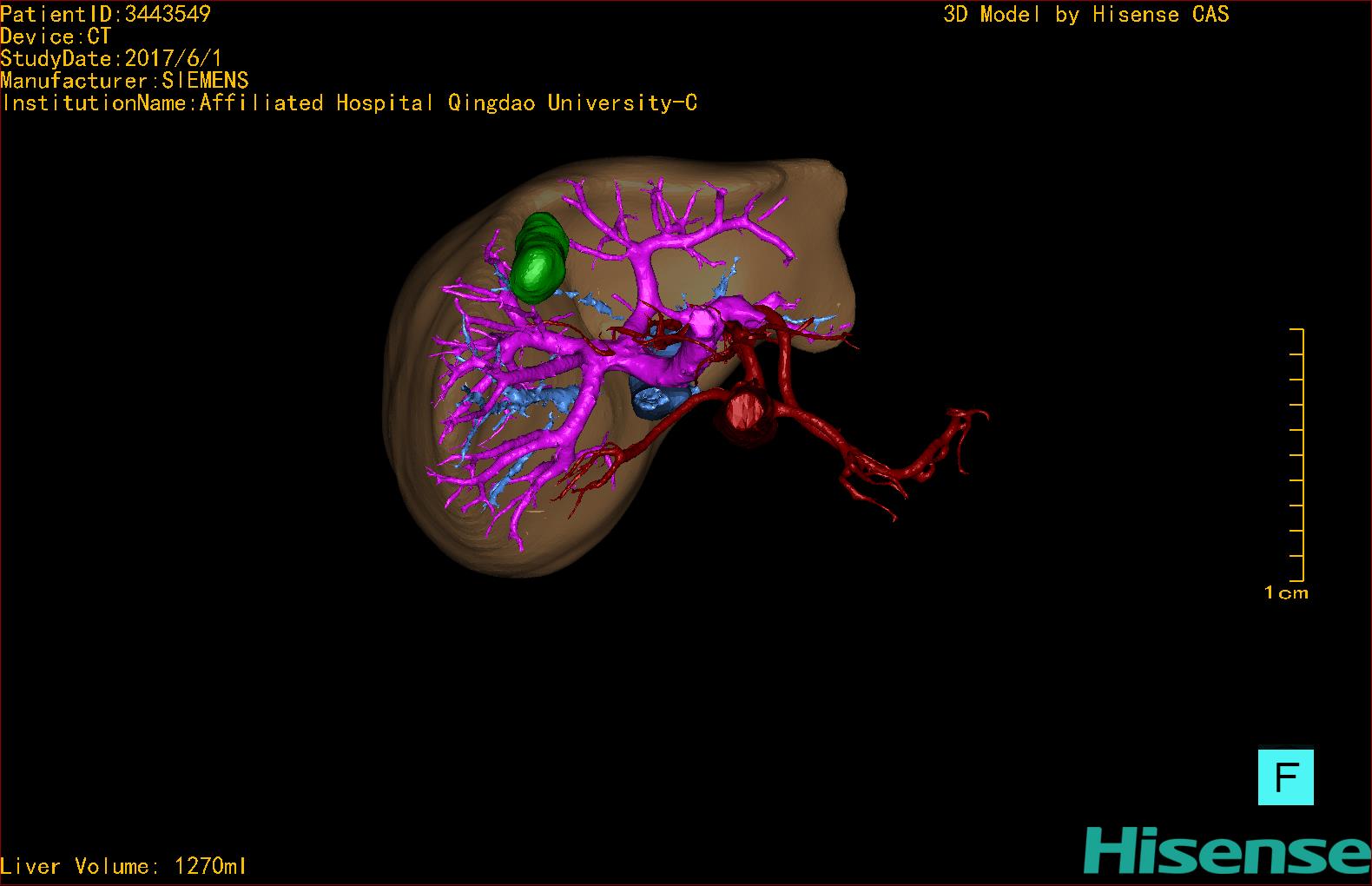Click the 1cm scale label
The image size is (1372, 886).
click(1286, 593)
